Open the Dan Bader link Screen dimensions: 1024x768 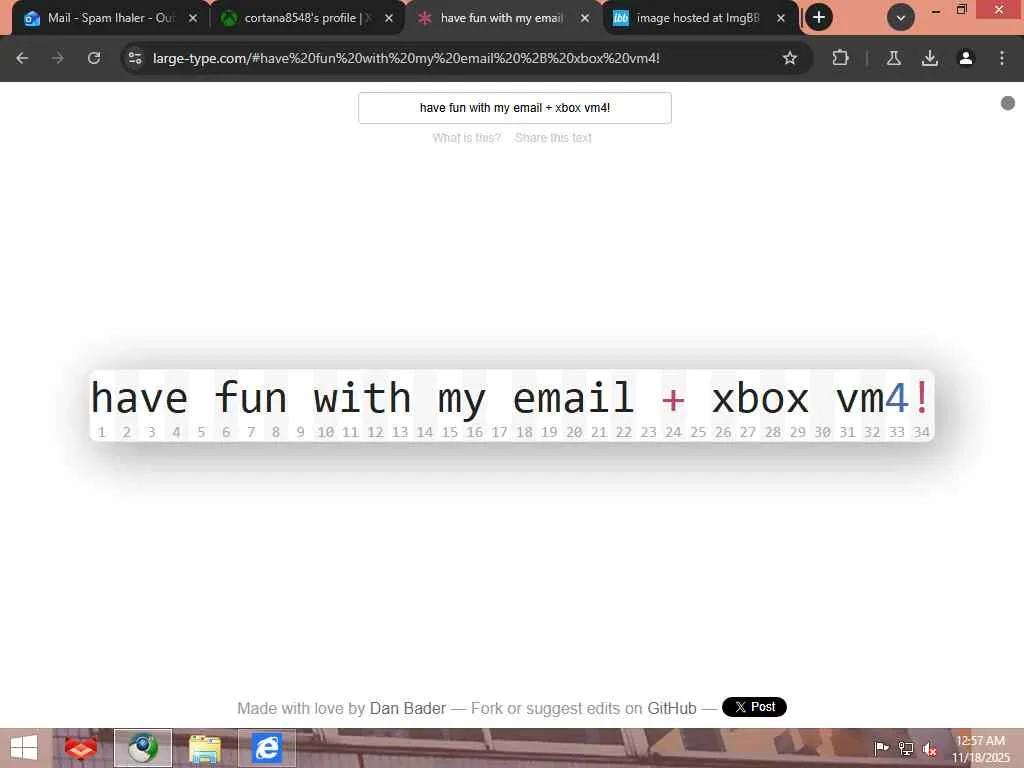coord(408,708)
